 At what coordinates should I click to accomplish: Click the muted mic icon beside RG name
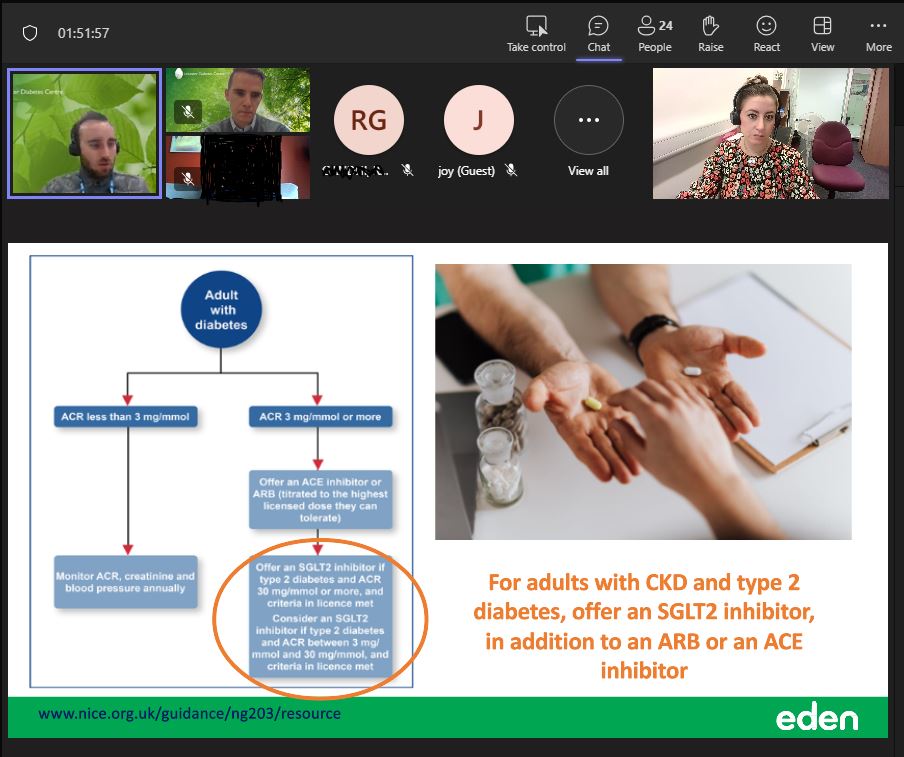click(408, 170)
